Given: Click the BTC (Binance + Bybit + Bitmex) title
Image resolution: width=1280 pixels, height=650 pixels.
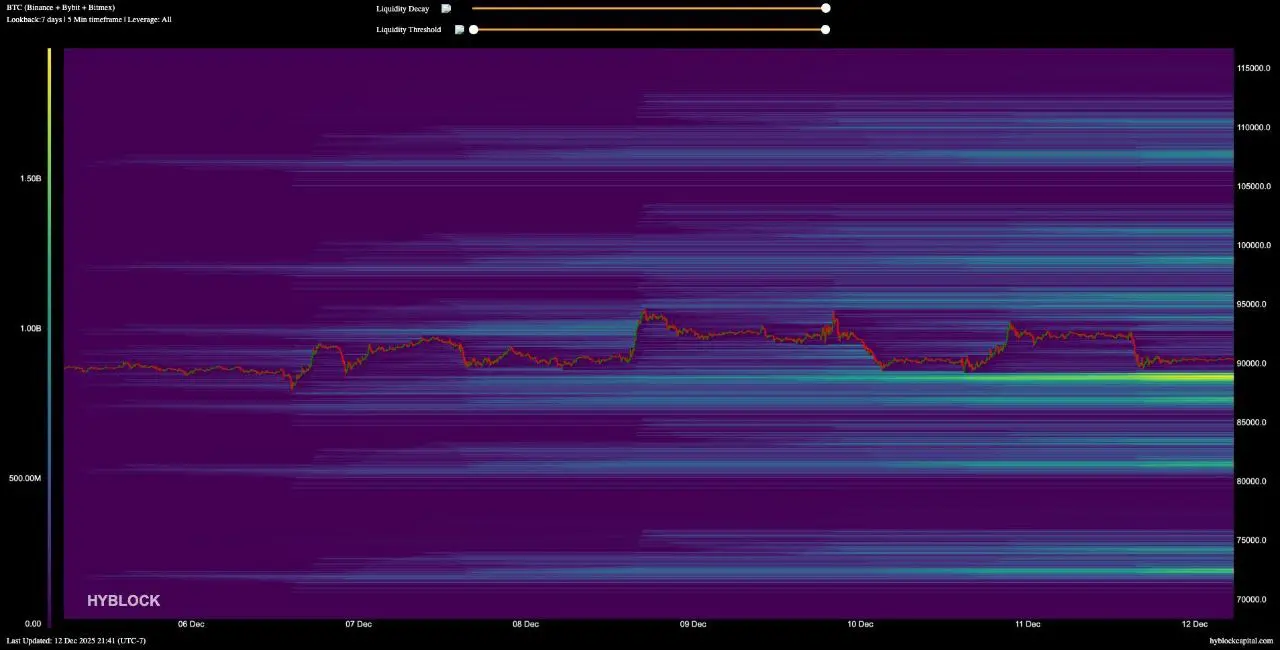Looking at the screenshot, I should click(60, 7).
